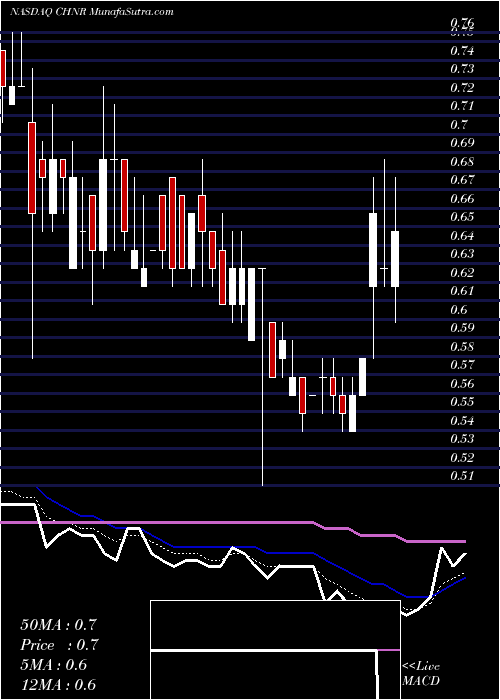This screenshot has width=500, height=700.
Task: Click the 0.6 price axis label
Action: [459, 310]
